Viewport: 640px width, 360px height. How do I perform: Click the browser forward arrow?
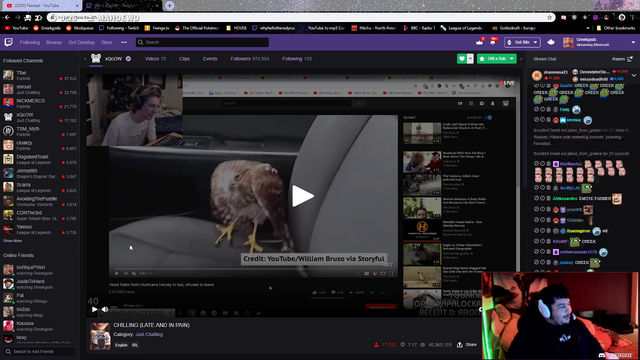[x=17, y=18]
